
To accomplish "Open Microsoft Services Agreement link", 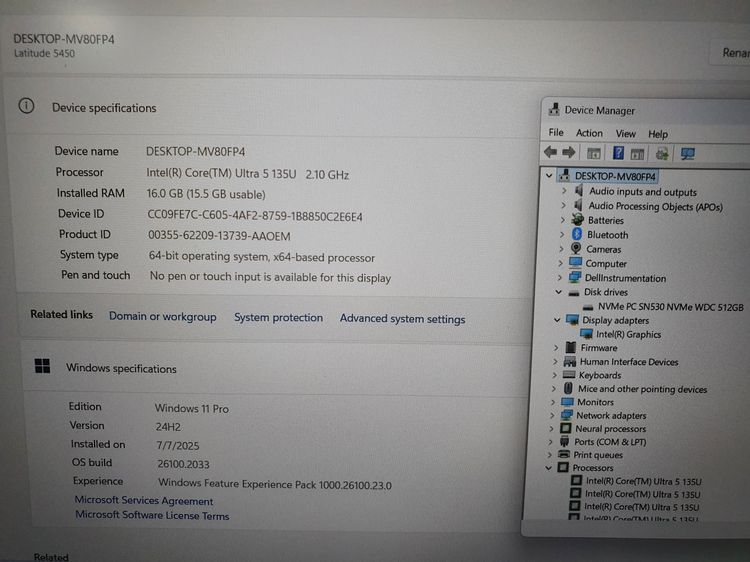I will coord(144,500).
